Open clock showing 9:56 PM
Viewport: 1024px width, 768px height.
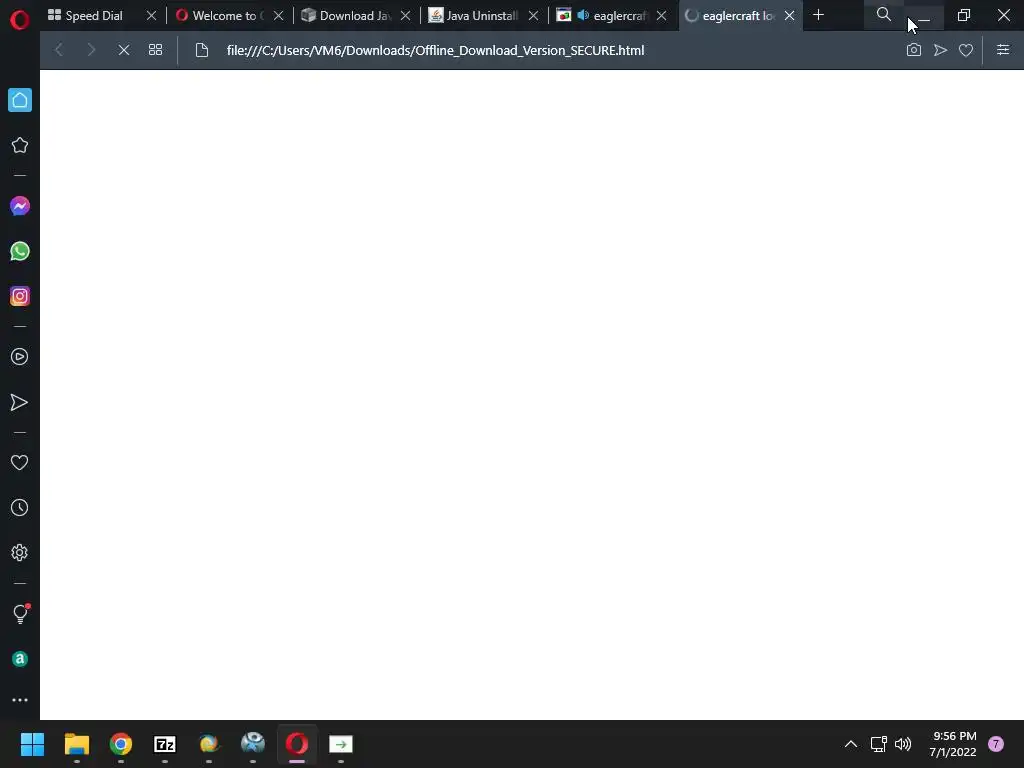tap(953, 744)
